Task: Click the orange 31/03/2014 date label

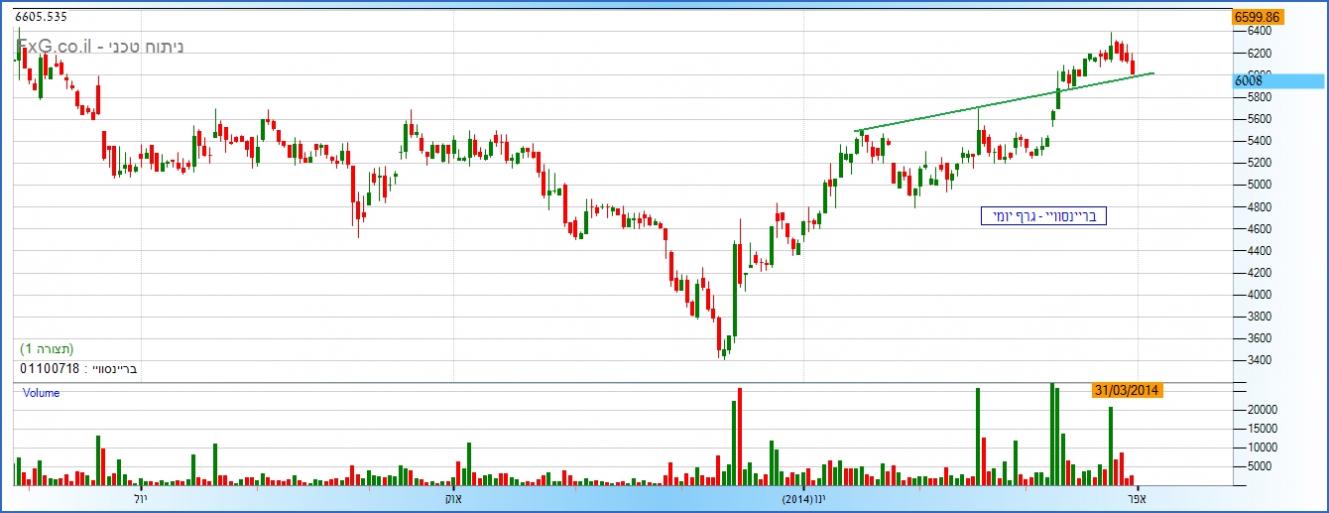Action: (1126, 391)
